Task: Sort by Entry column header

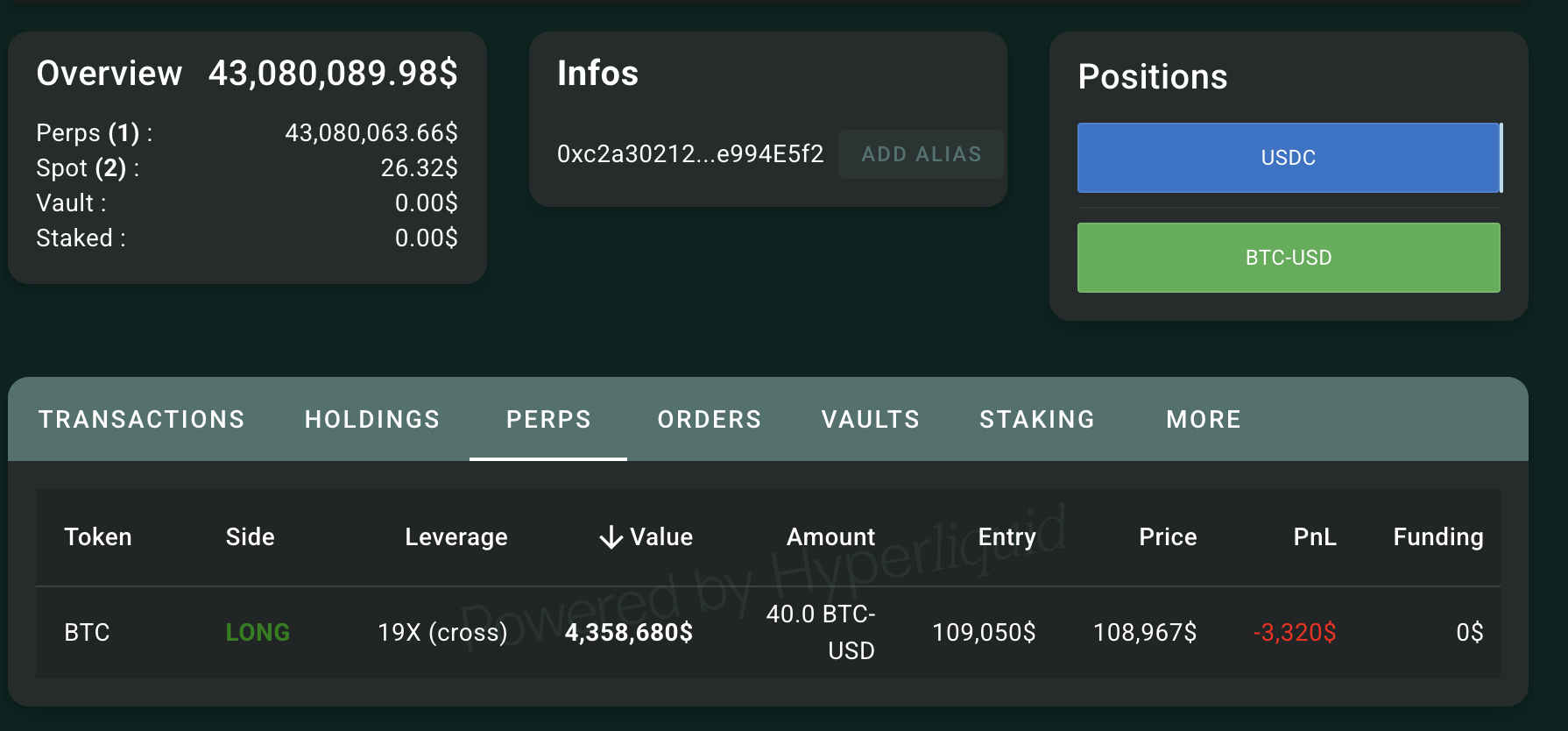Action: [x=1006, y=536]
